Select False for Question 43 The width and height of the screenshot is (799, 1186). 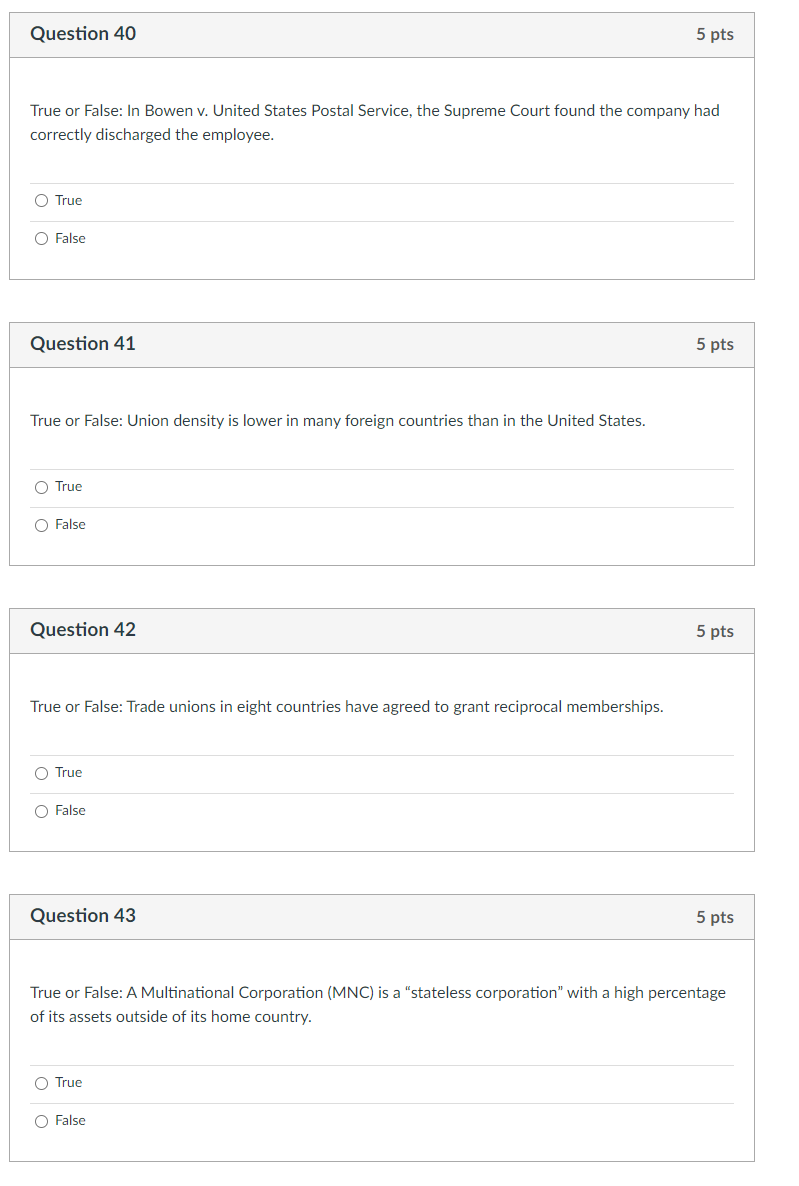tap(41, 1120)
